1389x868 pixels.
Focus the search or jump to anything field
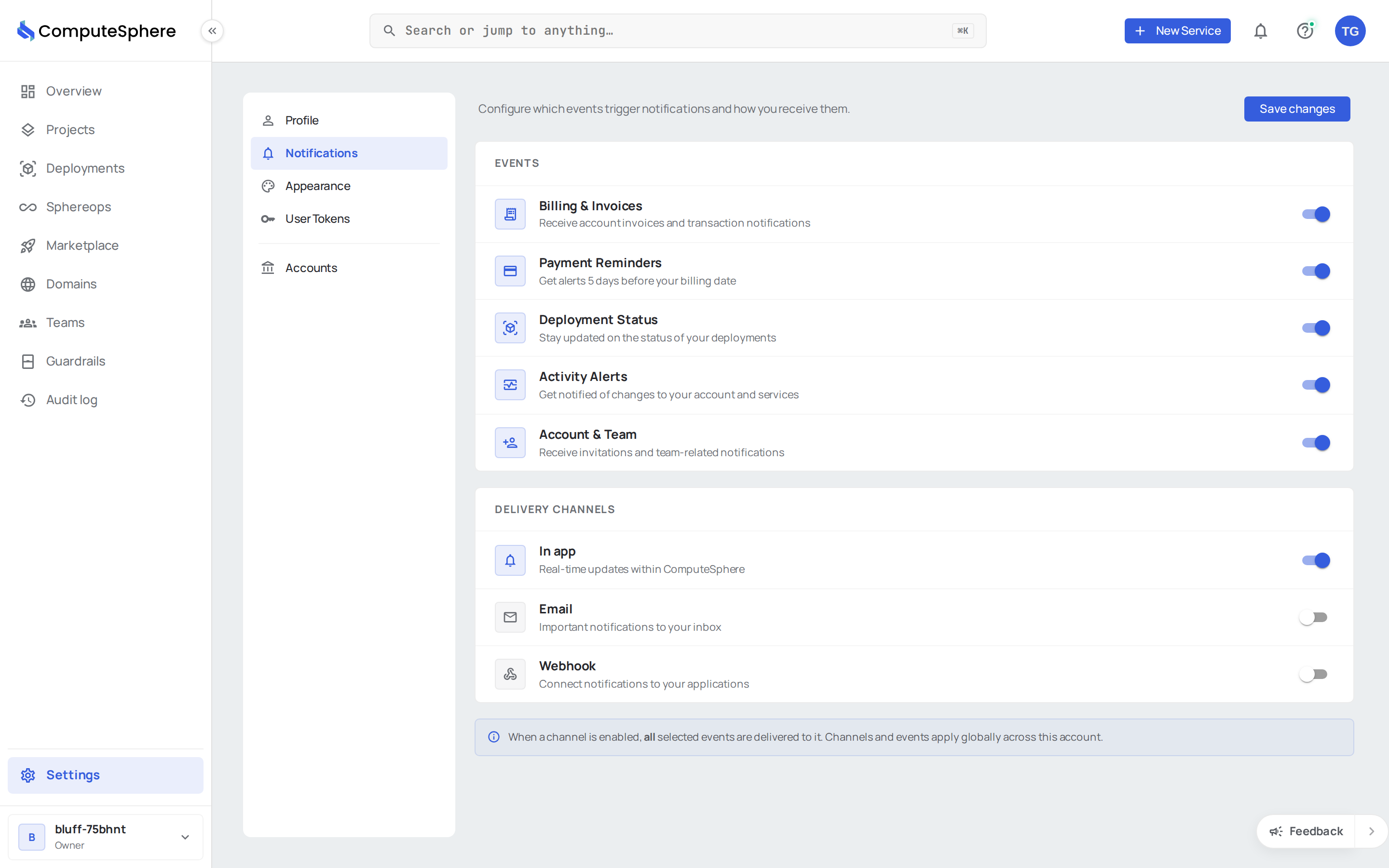pyautogui.click(x=678, y=31)
